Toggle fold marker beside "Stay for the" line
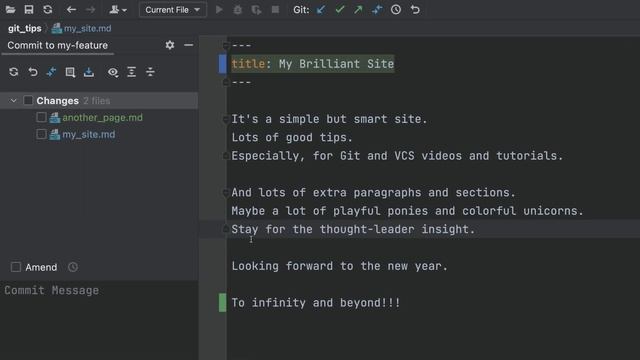Image resolution: width=640 pixels, height=360 pixels. [226, 229]
